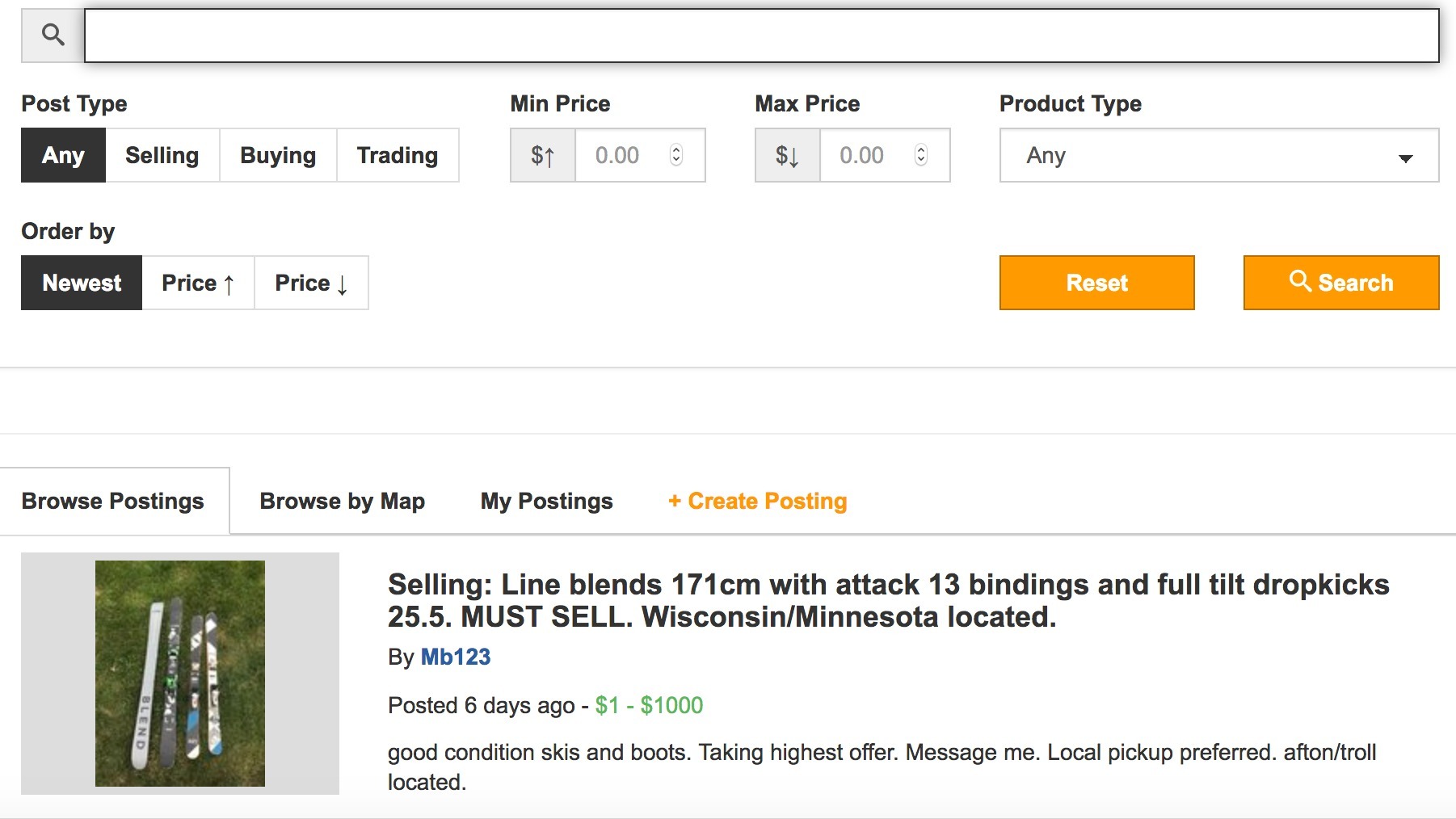Switch to Browse by Map tab
This screenshot has width=1456, height=819.
pyautogui.click(x=343, y=501)
